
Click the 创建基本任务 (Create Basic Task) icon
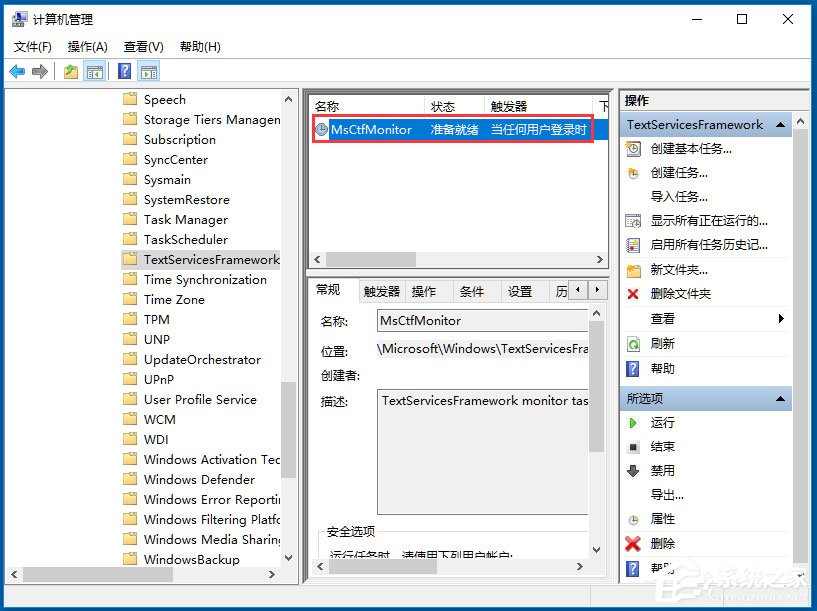(x=632, y=148)
